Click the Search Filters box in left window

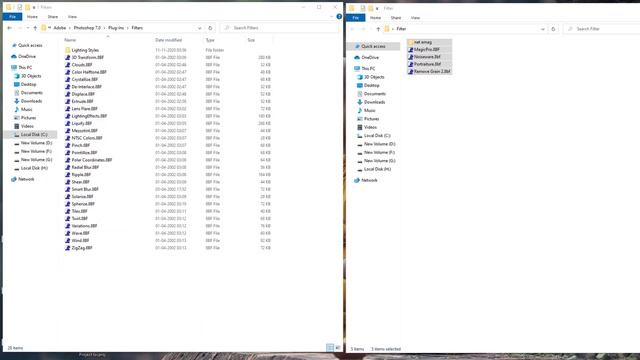click(x=280, y=28)
